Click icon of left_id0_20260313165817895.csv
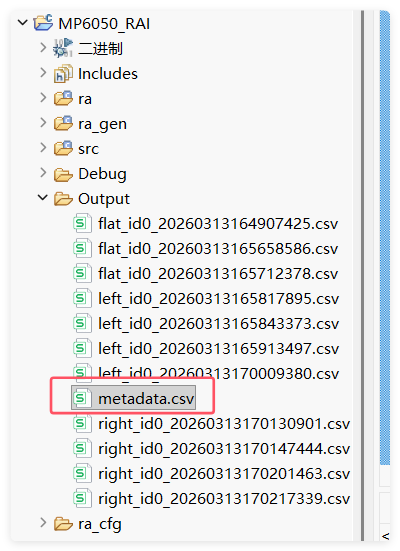Screen dimensions: 400x551 (82, 298)
